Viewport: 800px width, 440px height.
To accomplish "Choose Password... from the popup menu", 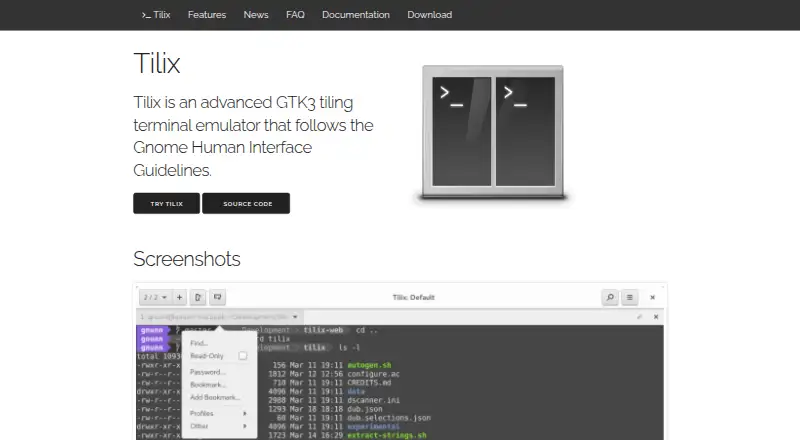I will [208, 372].
